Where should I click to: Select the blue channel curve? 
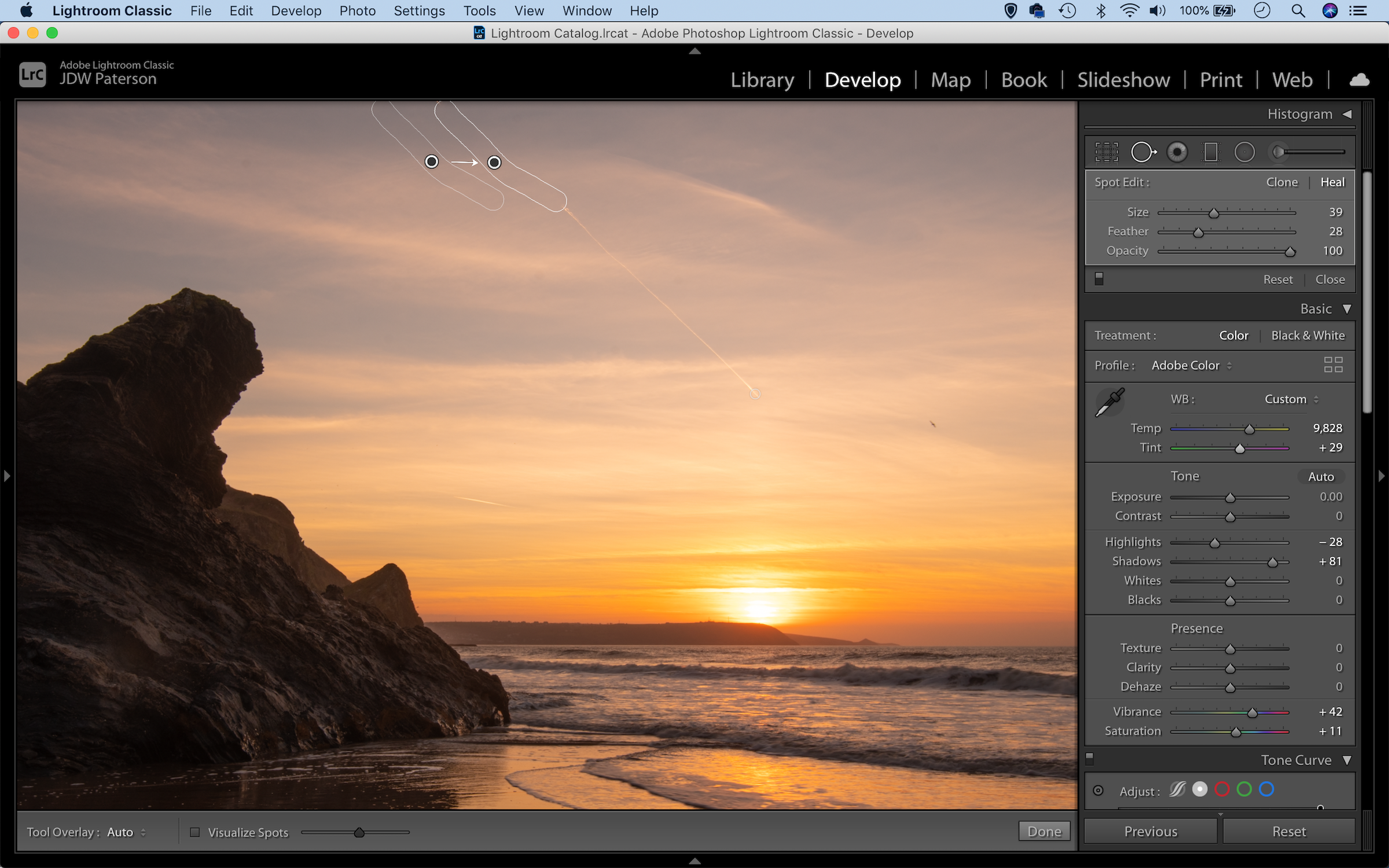coord(1266,789)
